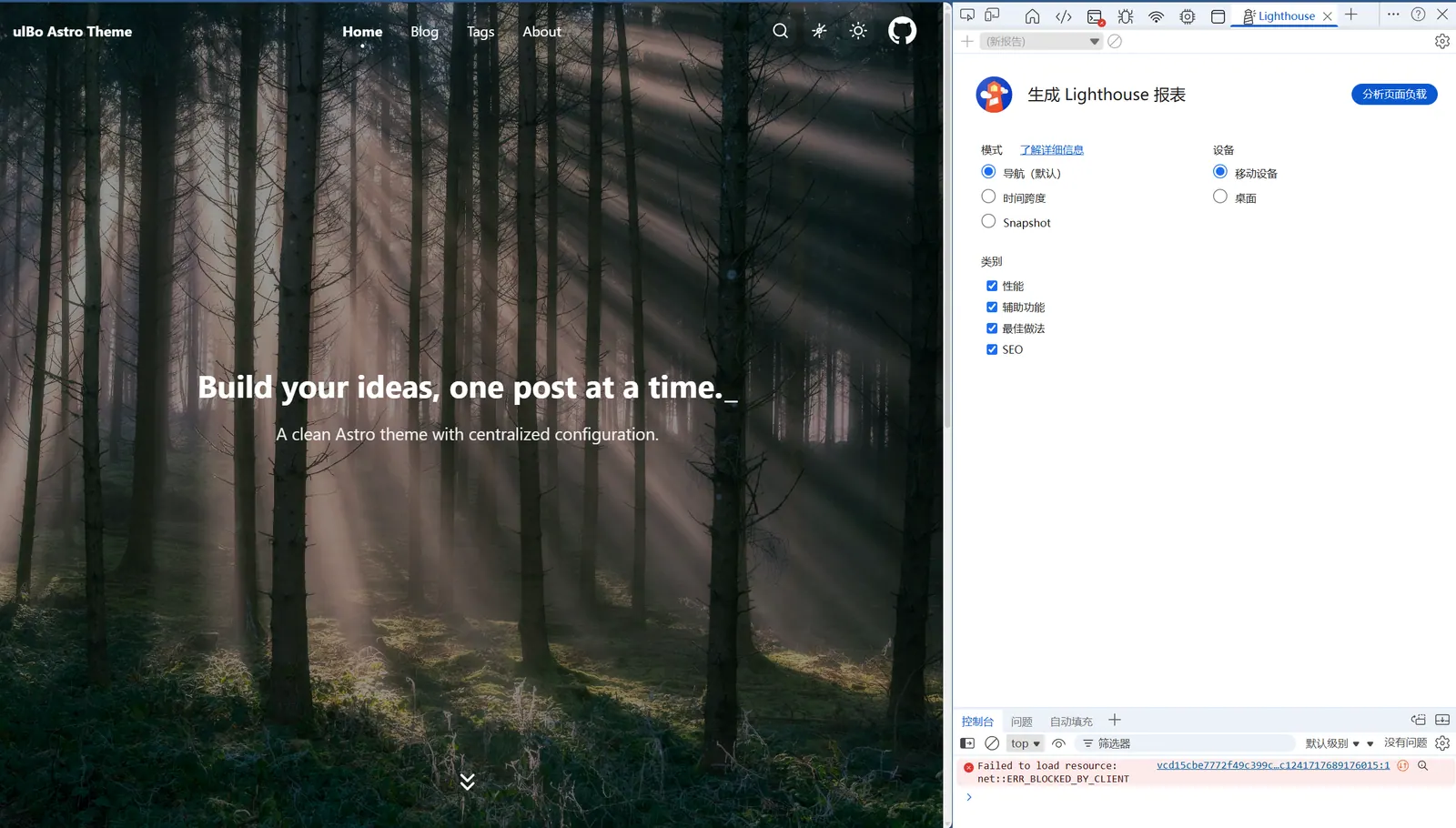Image resolution: width=1456 pixels, height=828 pixels.
Task: Click the search magnifier icon in site header
Action: pyautogui.click(x=780, y=31)
